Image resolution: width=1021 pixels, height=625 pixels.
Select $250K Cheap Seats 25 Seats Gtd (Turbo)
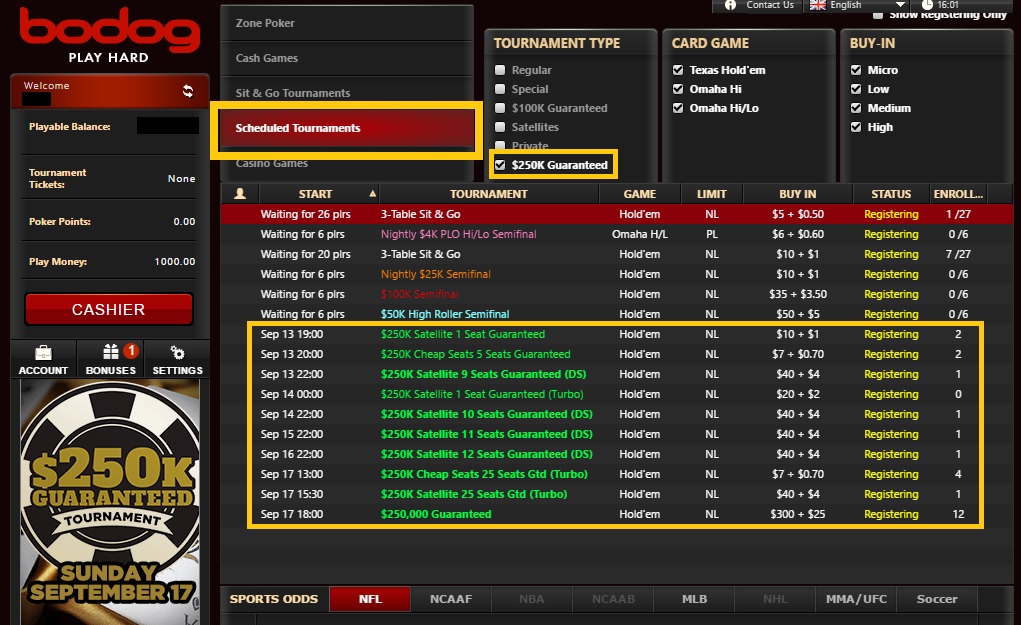615,474
